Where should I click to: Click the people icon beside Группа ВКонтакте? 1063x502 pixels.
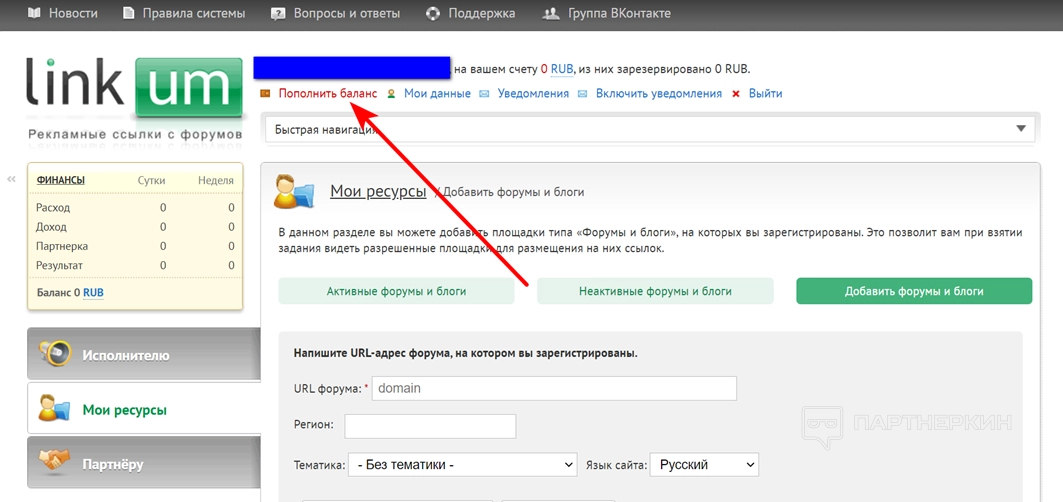[x=552, y=14]
